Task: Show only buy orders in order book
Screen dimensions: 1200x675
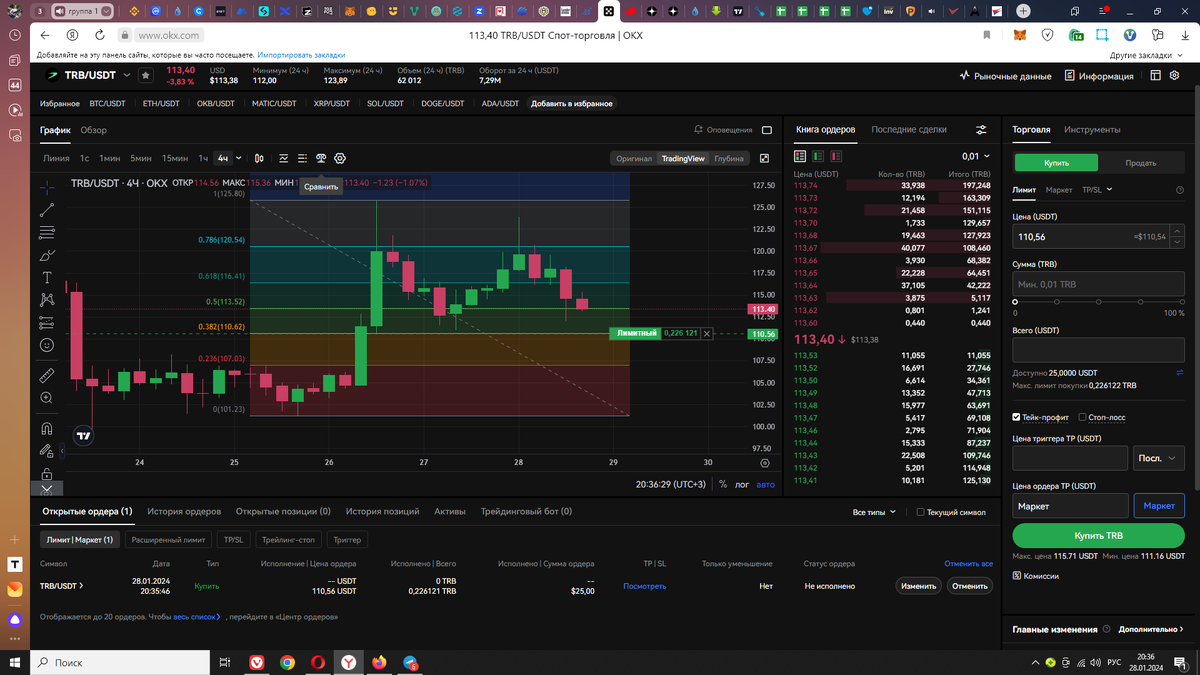Action: pyautogui.click(x=818, y=156)
